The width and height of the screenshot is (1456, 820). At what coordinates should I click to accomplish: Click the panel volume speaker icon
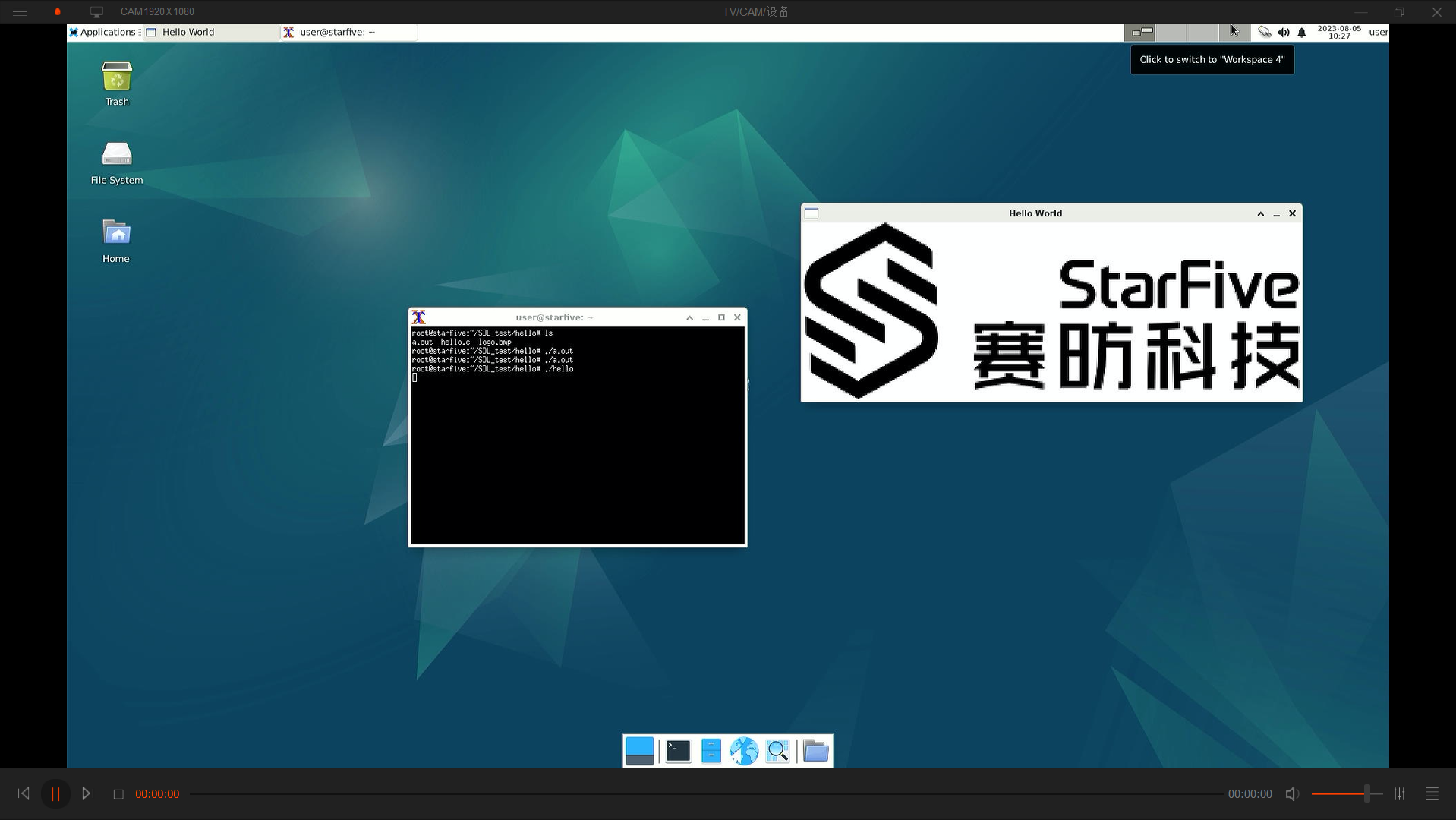[x=1284, y=32]
